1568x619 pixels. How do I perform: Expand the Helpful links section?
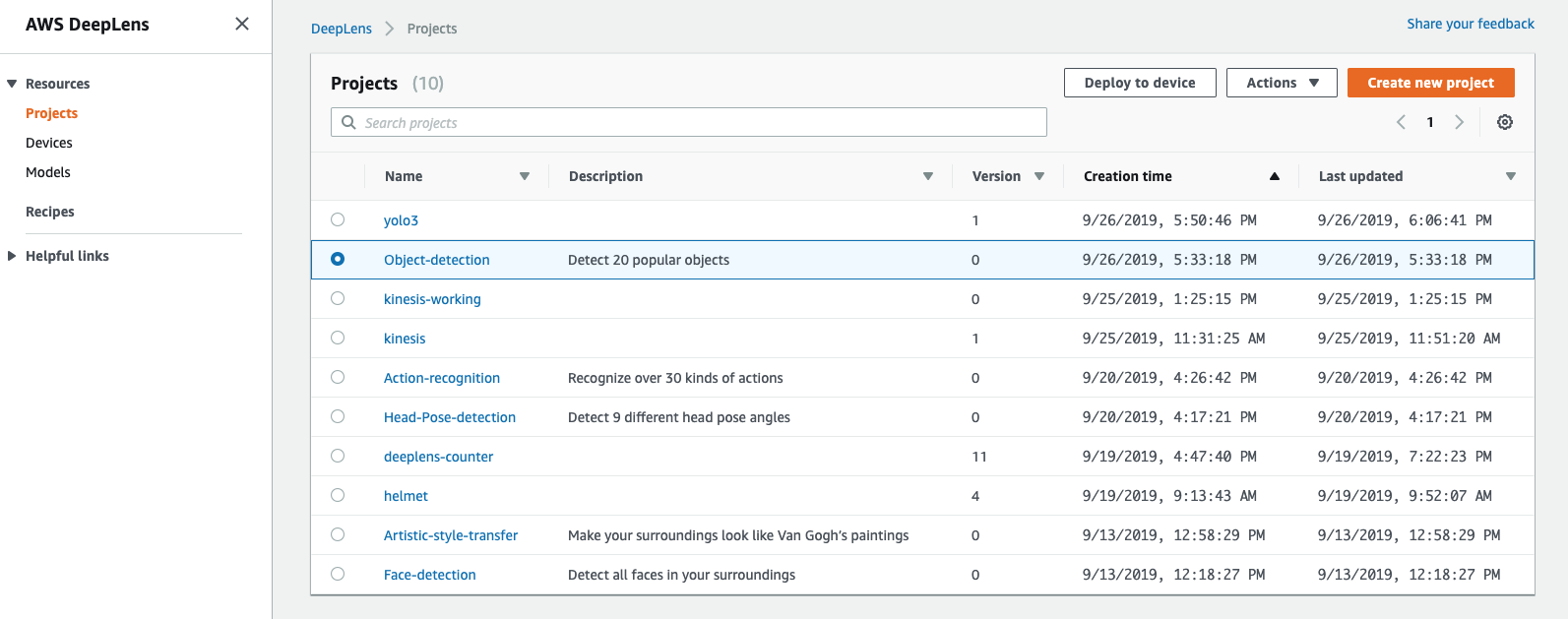click(12, 256)
